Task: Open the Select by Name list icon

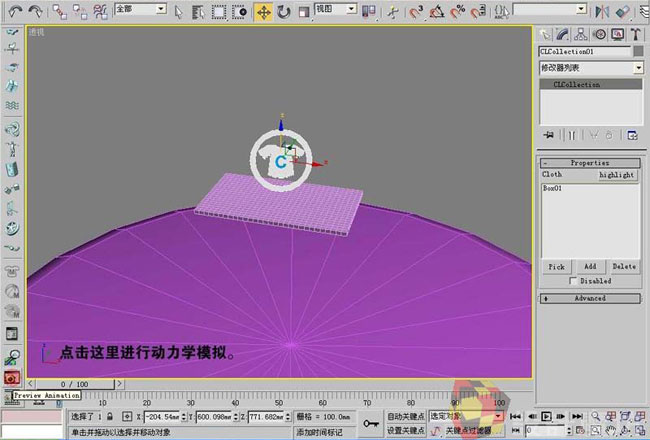Action: [199, 12]
